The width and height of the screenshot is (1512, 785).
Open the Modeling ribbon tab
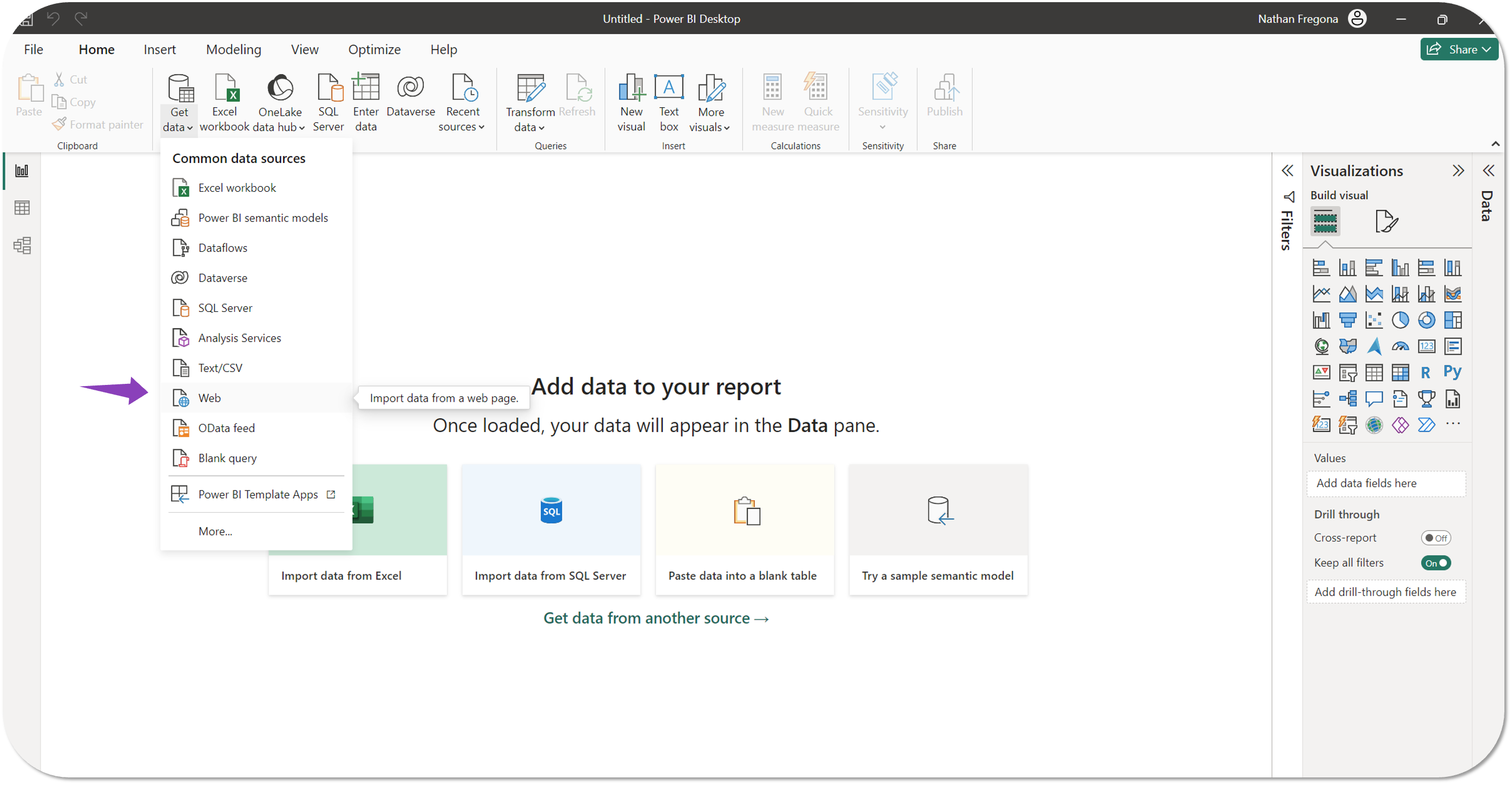(x=233, y=49)
